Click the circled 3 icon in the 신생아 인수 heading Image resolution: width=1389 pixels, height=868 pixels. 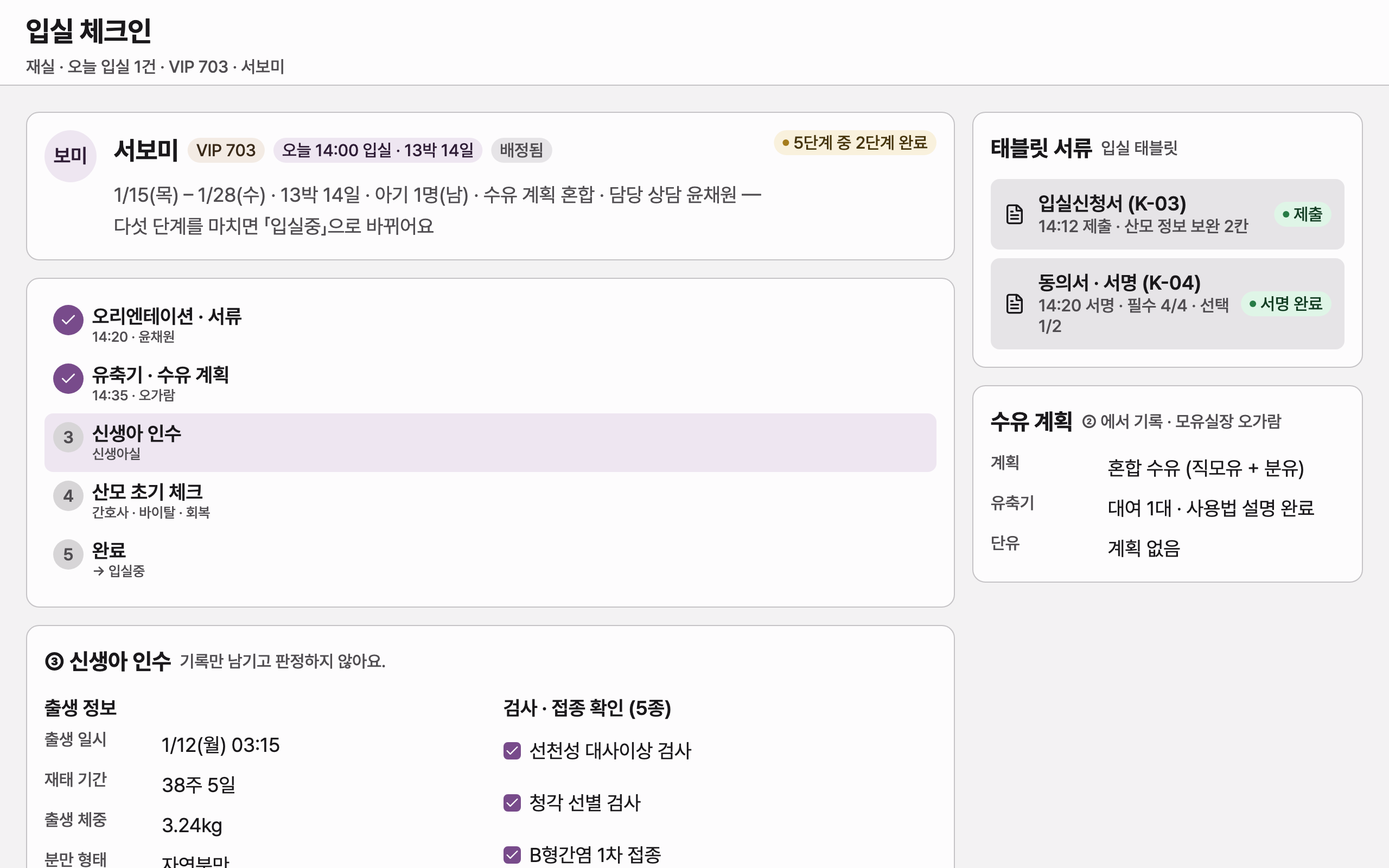pyautogui.click(x=54, y=661)
